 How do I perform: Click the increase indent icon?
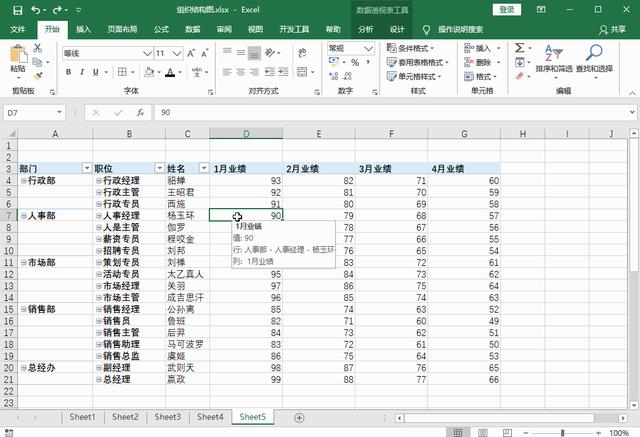283,72
